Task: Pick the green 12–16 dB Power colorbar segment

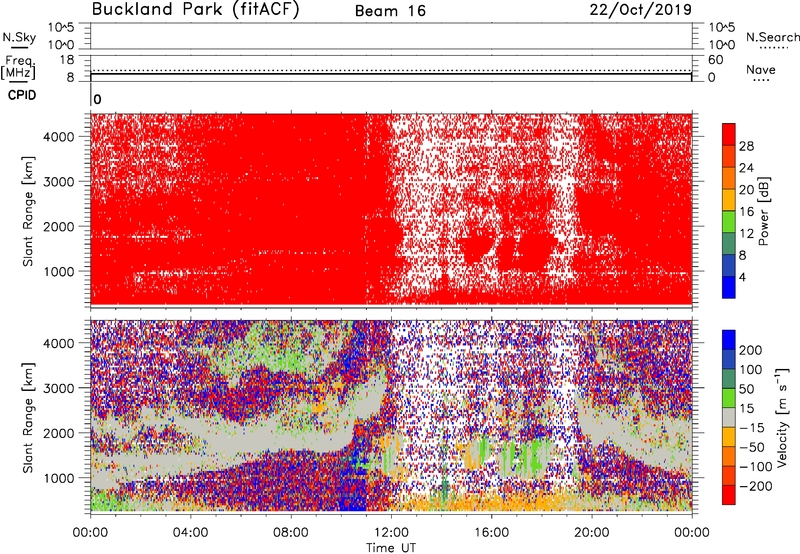Action: pos(729,222)
